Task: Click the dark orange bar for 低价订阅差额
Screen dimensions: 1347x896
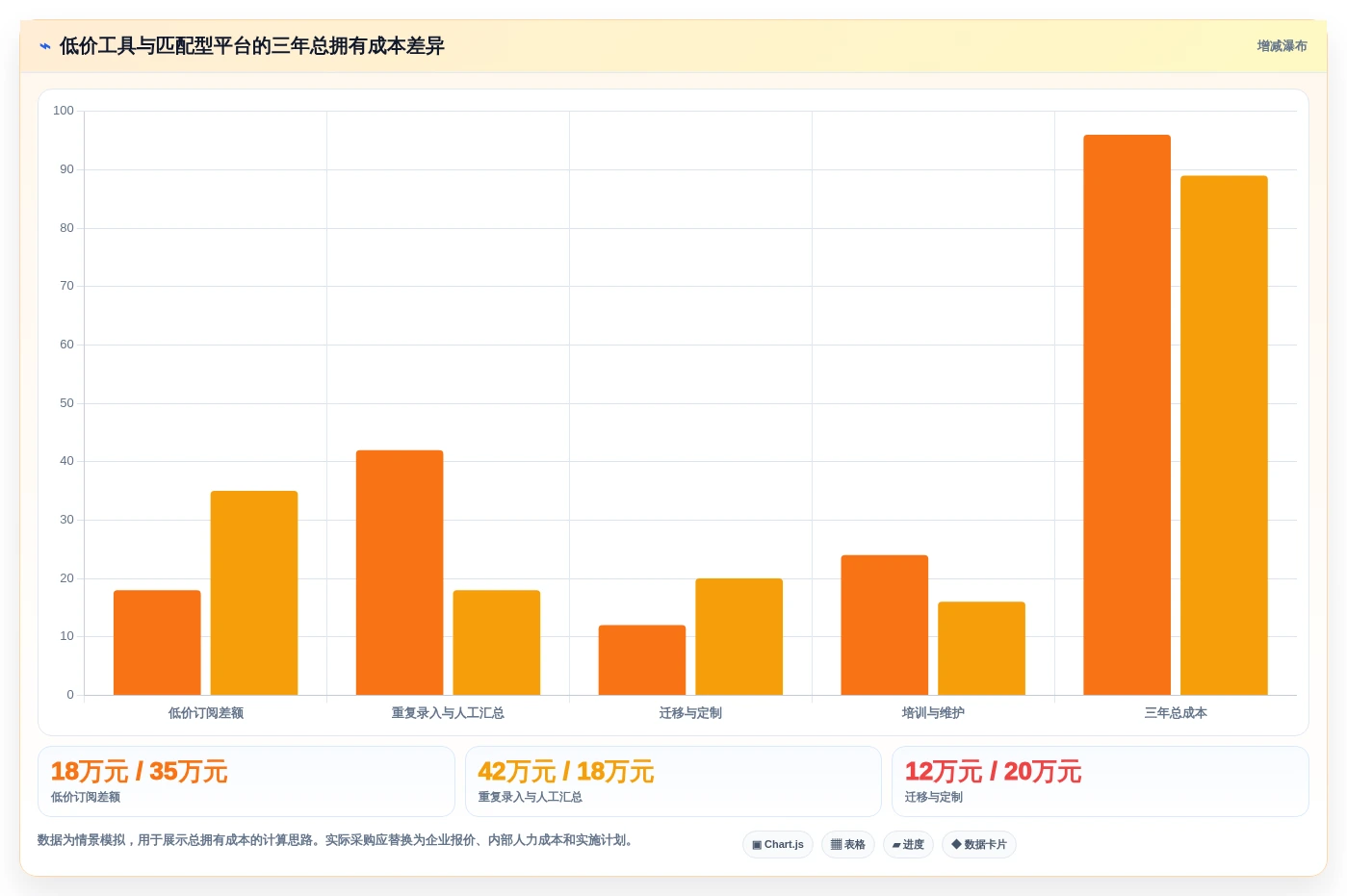Action: point(157,643)
